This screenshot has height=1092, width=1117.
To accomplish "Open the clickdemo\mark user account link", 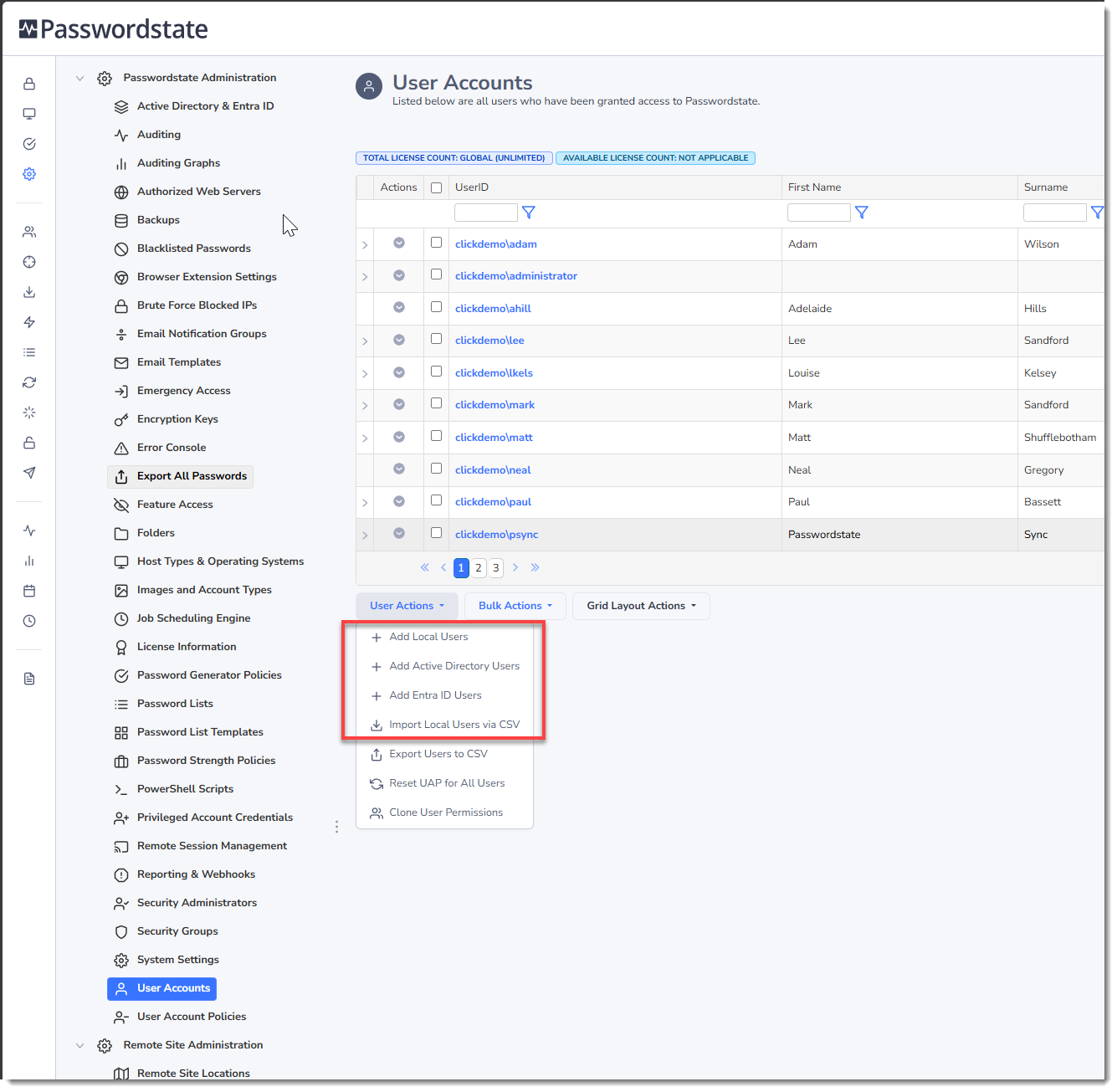I will point(494,405).
